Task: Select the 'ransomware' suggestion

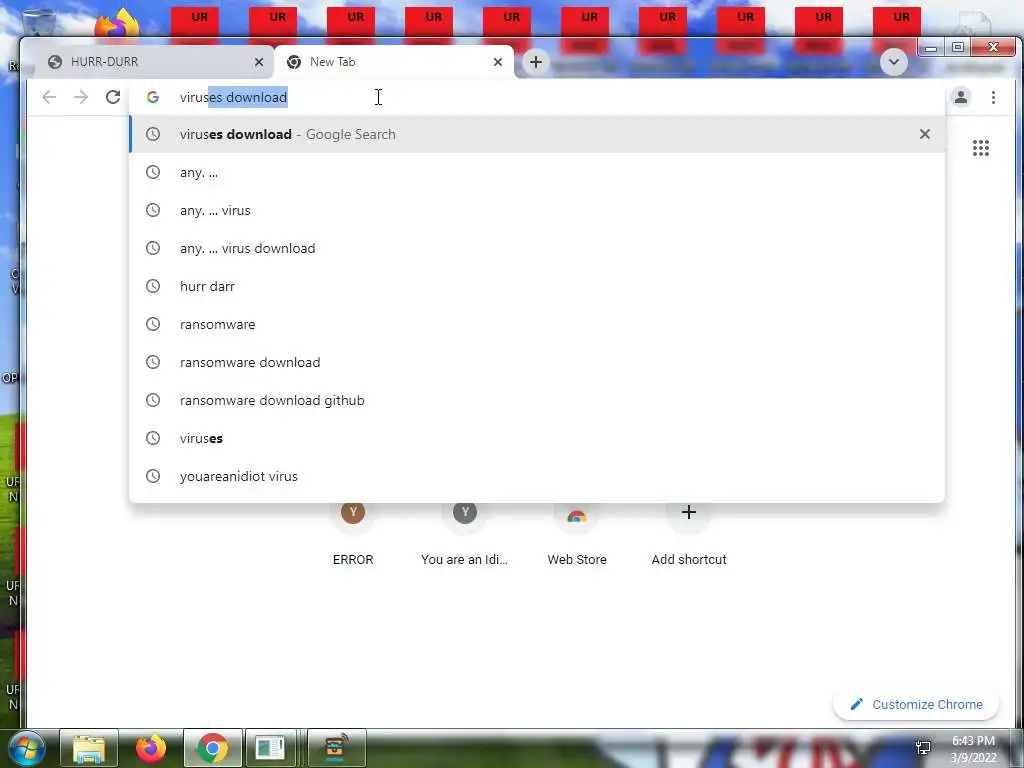Action: [x=537, y=324]
